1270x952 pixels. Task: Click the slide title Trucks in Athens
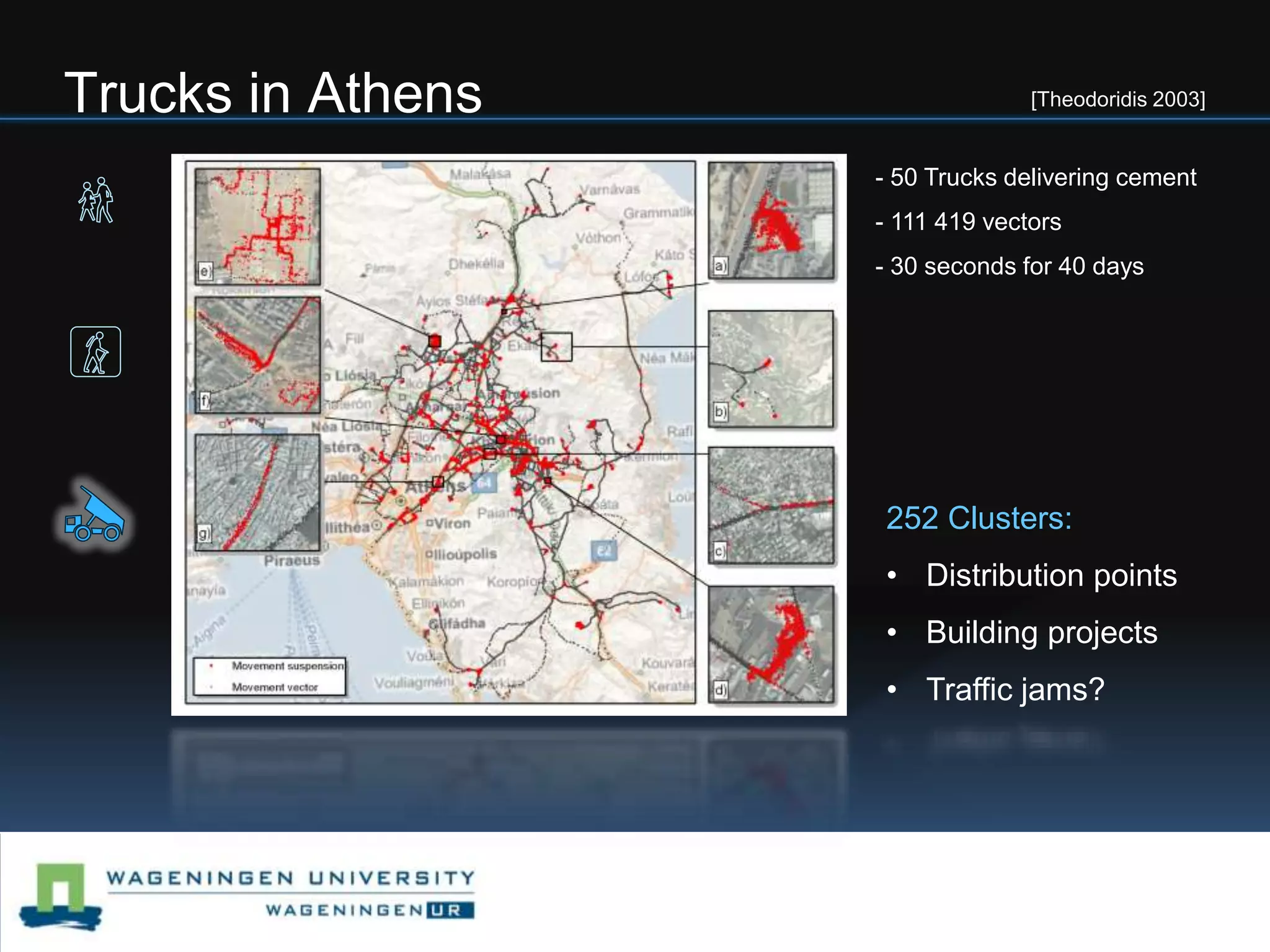click(x=273, y=93)
